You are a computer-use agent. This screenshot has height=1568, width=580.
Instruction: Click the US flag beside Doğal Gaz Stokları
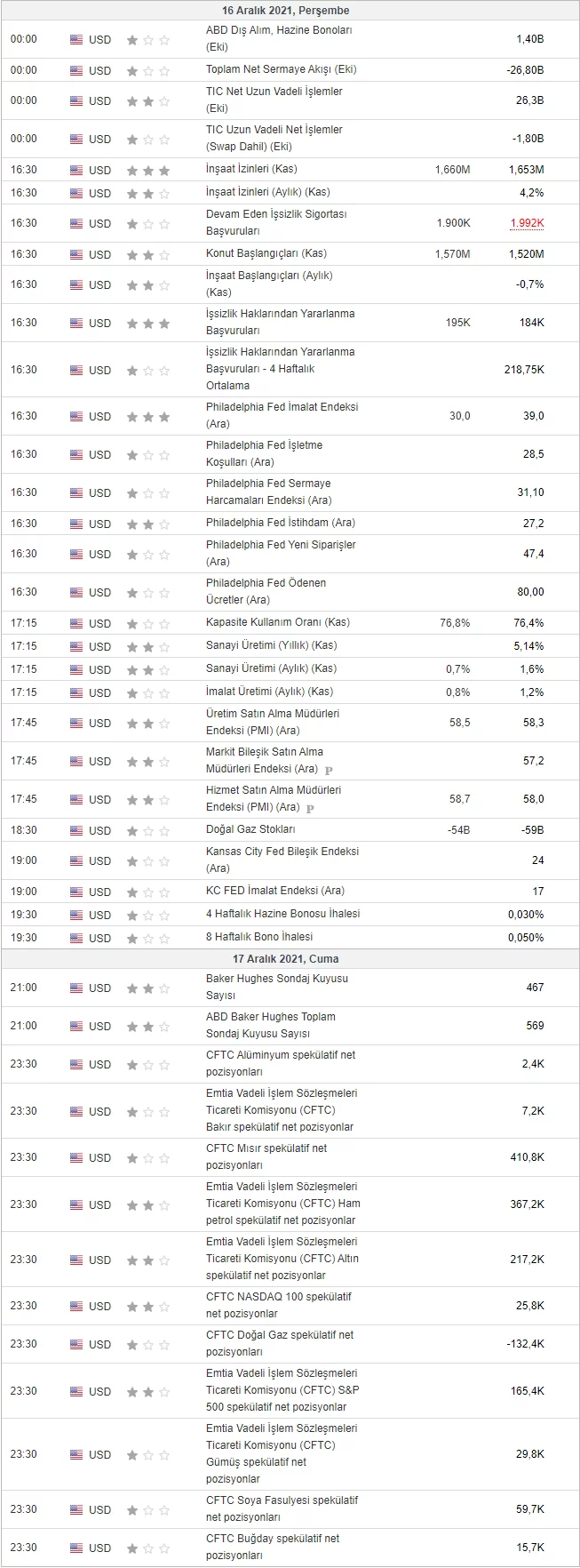click(x=76, y=830)
